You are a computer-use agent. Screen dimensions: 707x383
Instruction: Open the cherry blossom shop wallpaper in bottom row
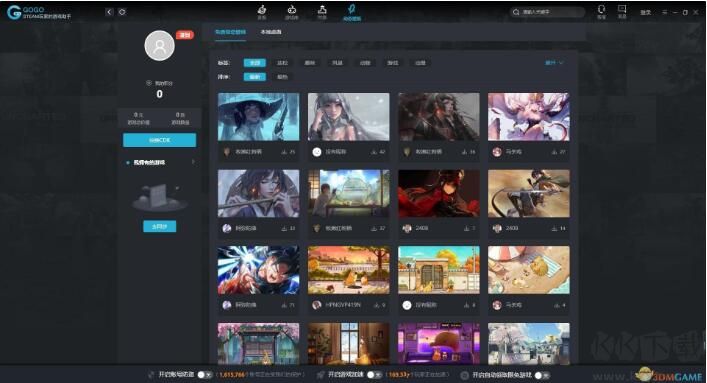258,343
